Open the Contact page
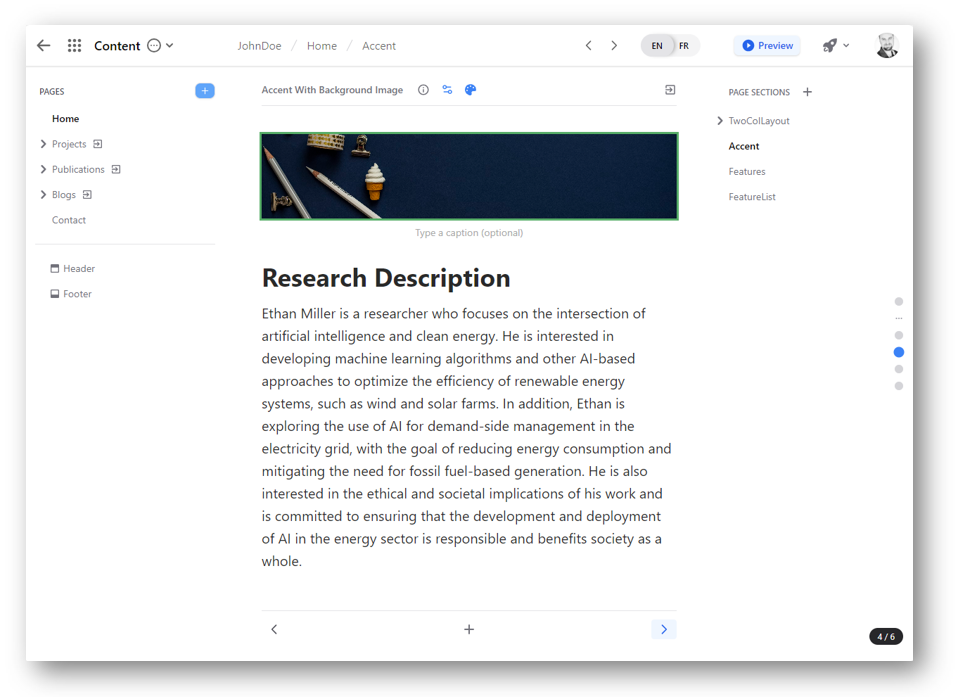Image resolution: width=958 pixels, height=697 pixels. pyautogui.click(x=69, y=220)
